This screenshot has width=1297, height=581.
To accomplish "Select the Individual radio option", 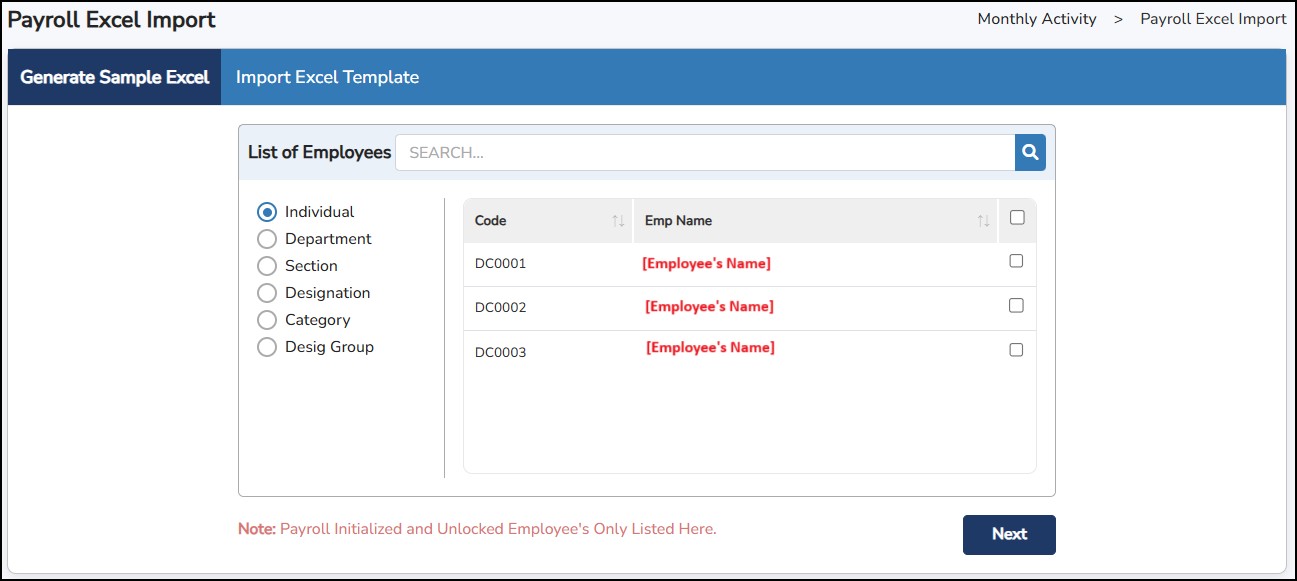I will coord(267,212).
